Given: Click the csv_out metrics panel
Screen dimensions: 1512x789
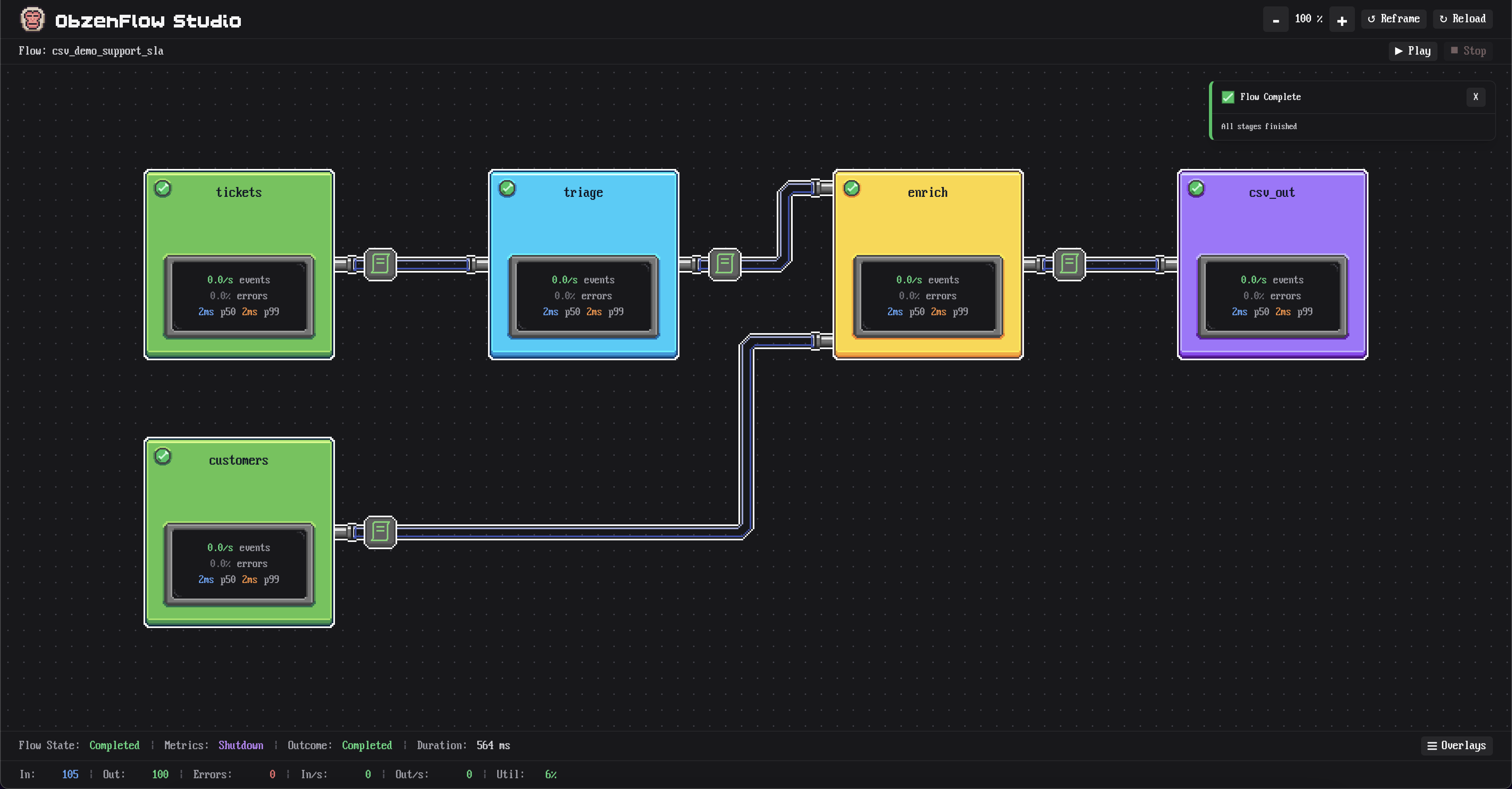Looking at the screenshot, I should coord(1272,296).
